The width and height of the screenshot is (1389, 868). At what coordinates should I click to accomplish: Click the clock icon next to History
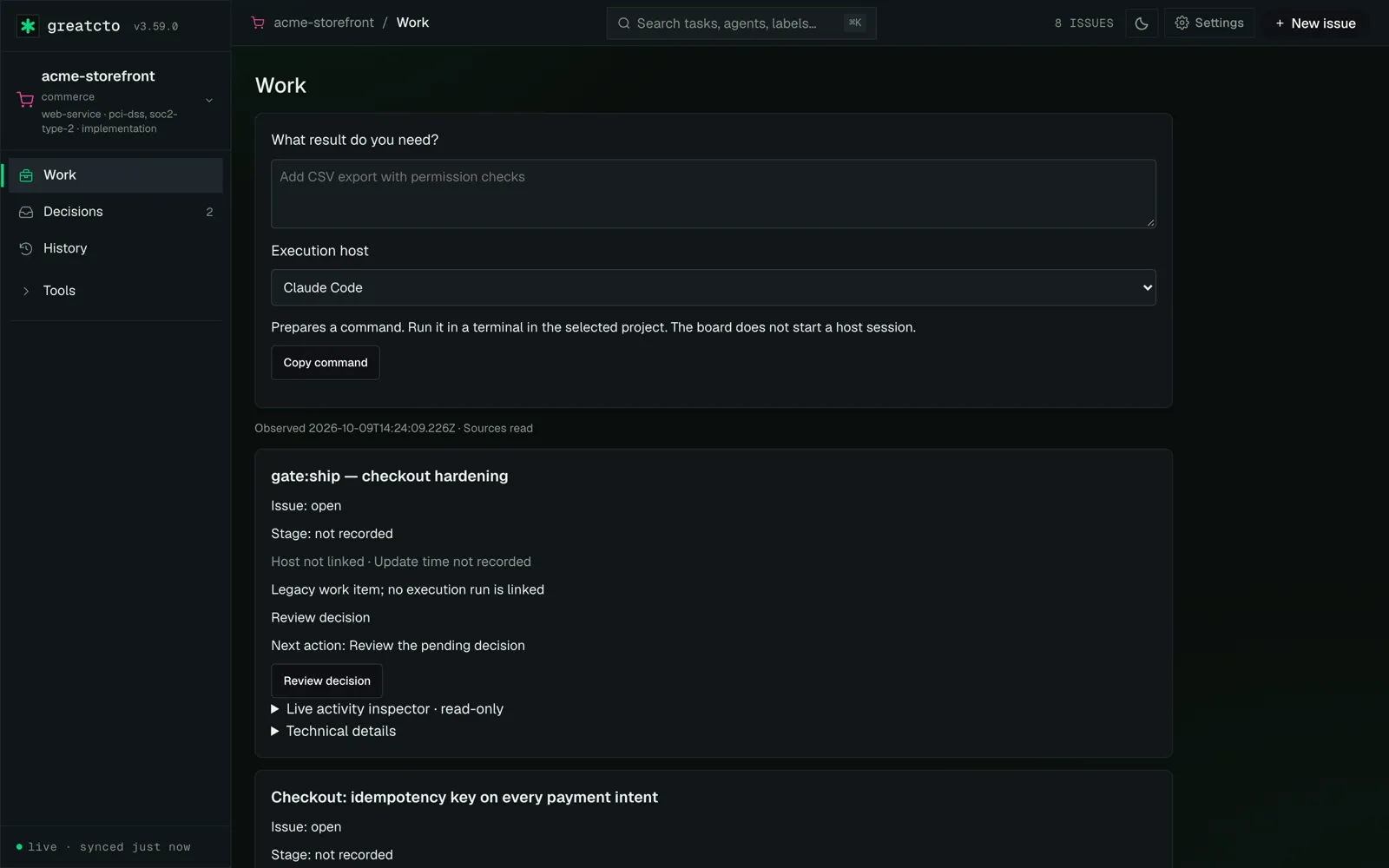(x=26, y=248)
